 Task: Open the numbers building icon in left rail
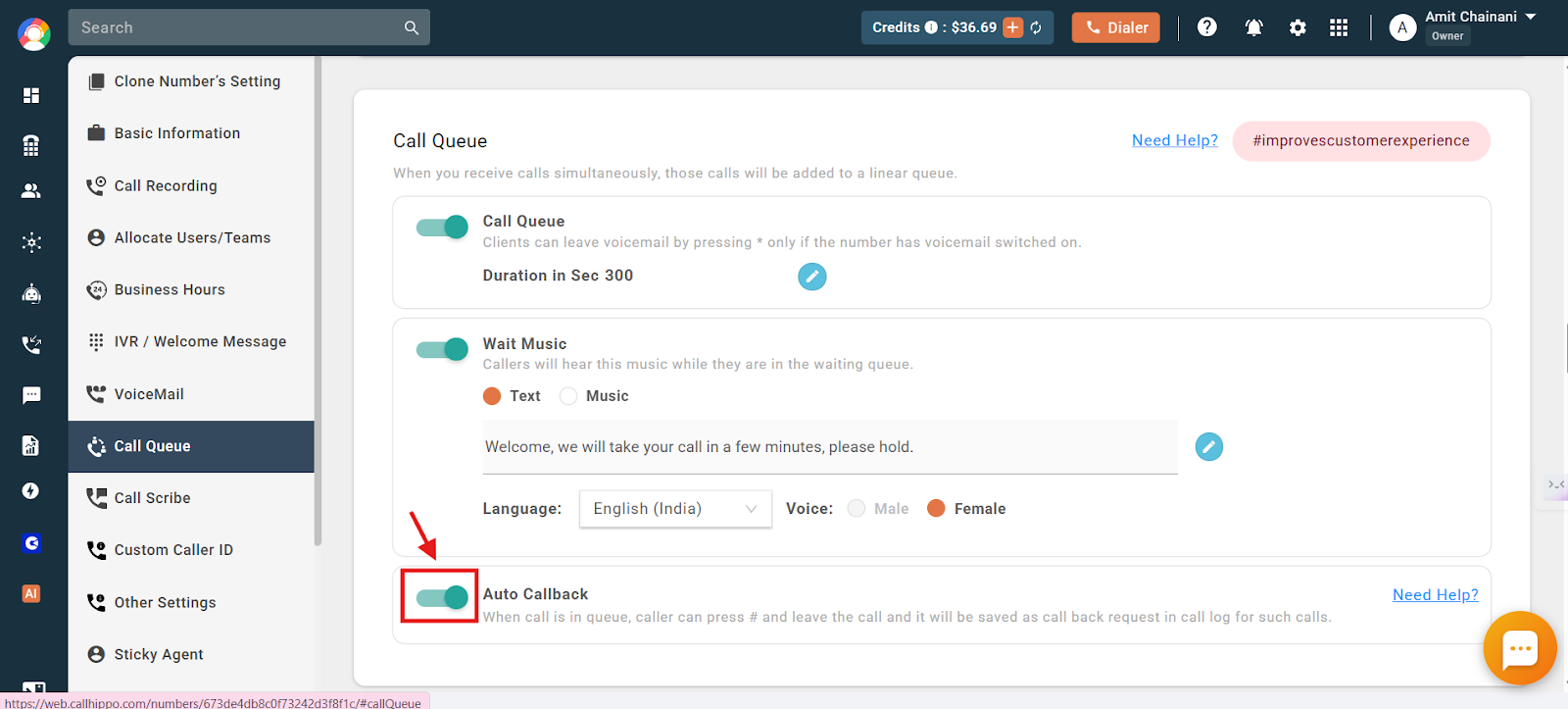[x=31, y=145]
